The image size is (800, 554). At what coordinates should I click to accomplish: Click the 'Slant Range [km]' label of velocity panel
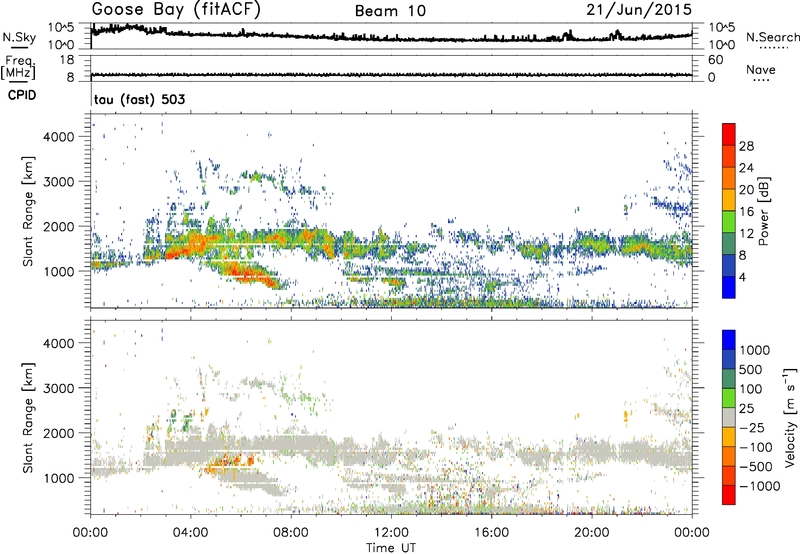pyautogui.click(x=28, y=417)
